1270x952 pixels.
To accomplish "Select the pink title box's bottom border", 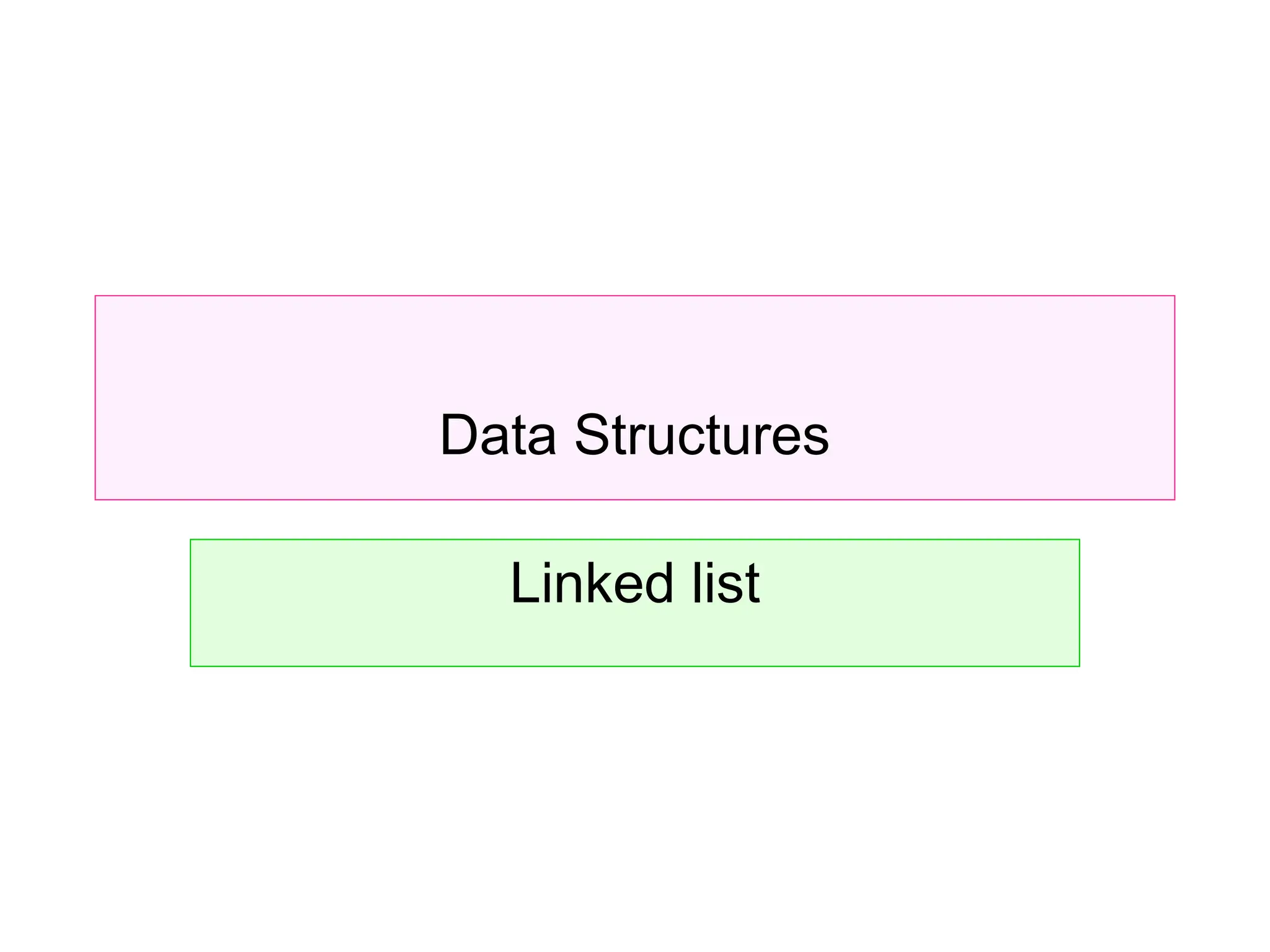I will pos(634,500).
